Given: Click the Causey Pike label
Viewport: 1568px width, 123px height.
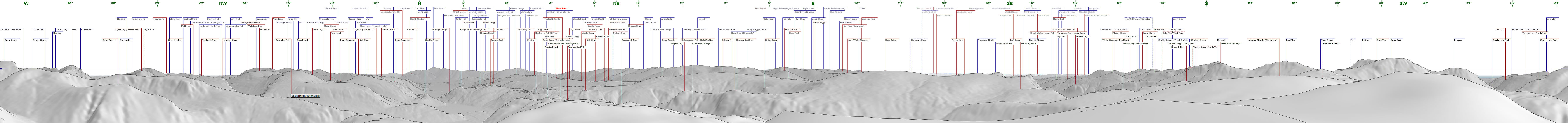Looking at the screenshot, I should (355, 19).
